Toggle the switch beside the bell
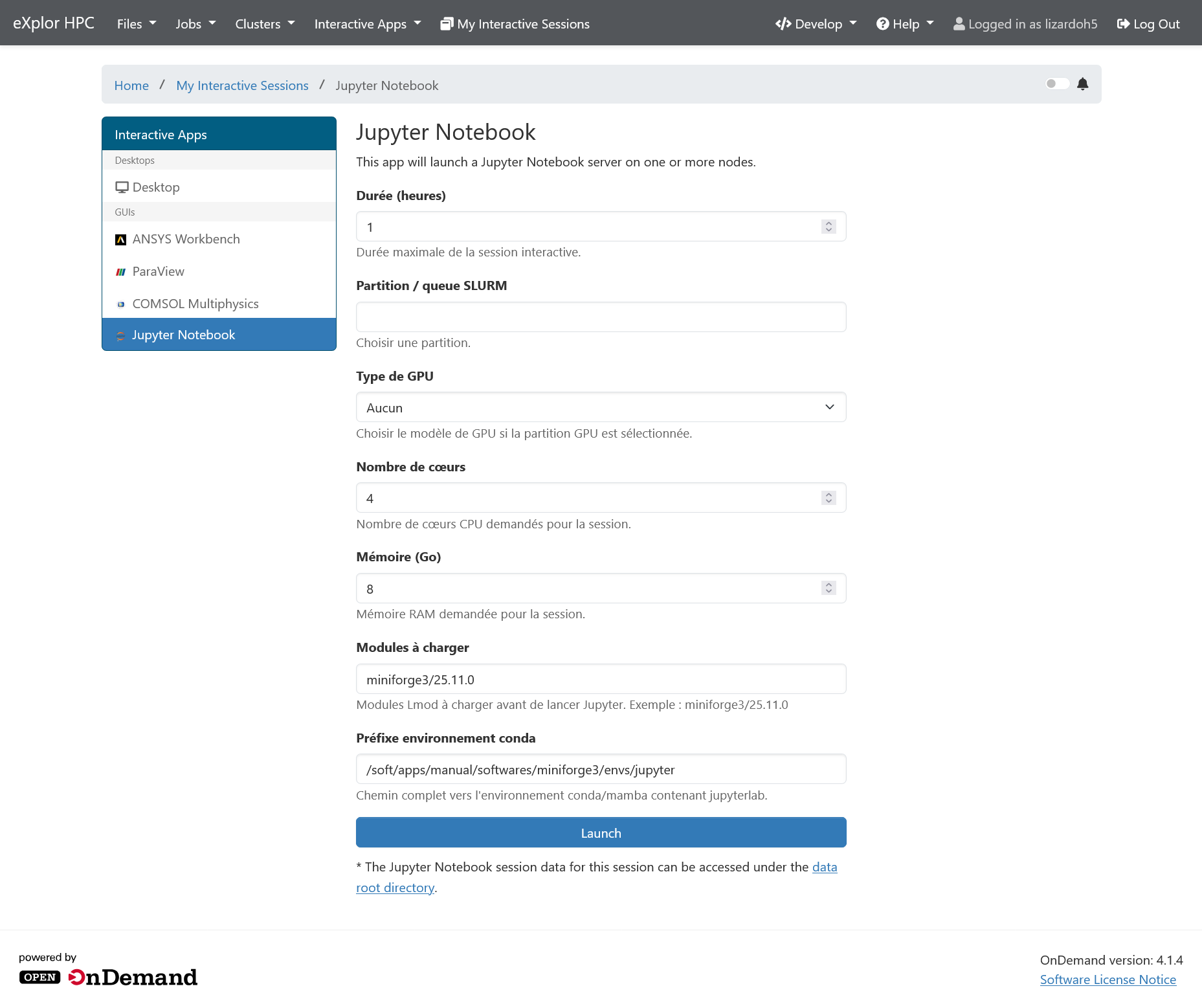This screenshot has height=1008, width=1202. click(1058, 84)
